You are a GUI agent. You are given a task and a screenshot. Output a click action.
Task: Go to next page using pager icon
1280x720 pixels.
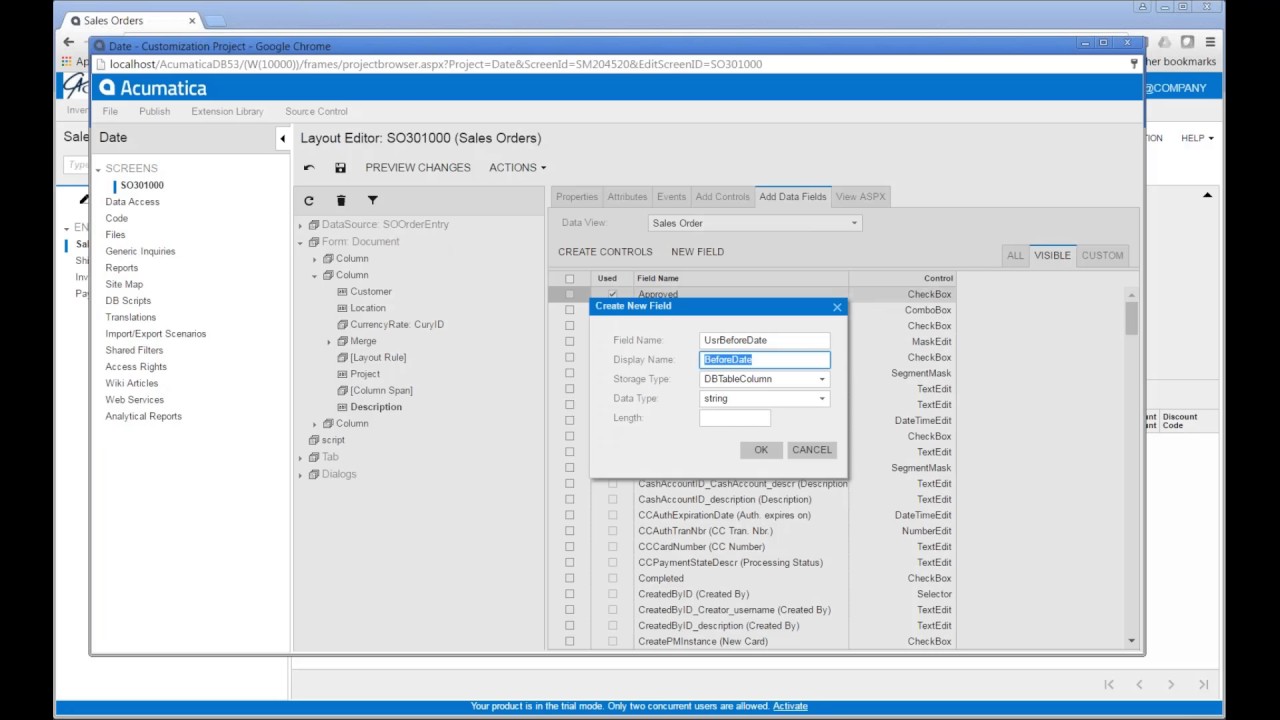[1171, 684]
